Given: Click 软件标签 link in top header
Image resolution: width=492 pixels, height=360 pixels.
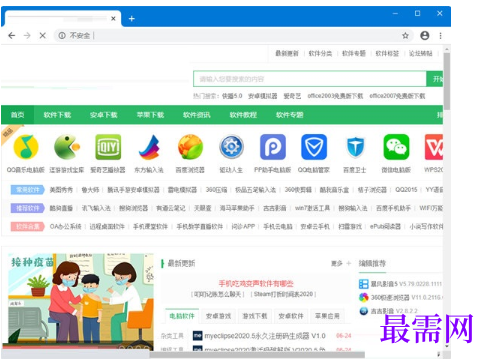Looking at the screenshot, I should tap(387, 53).
